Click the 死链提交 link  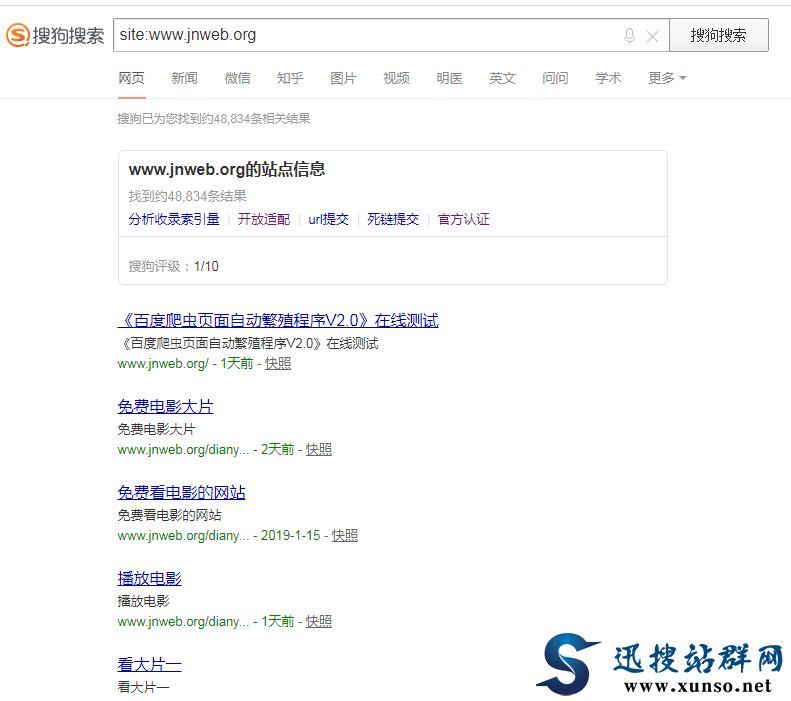coord(393,219)
